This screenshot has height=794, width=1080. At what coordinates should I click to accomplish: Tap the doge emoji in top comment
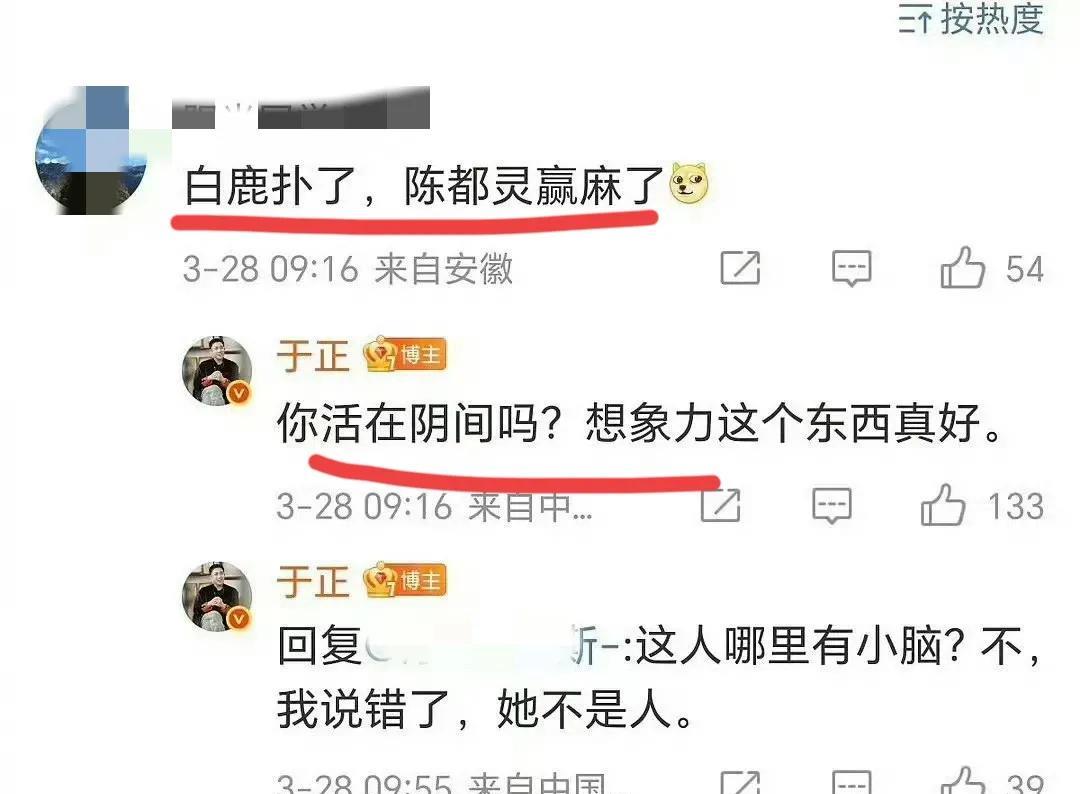689,183
